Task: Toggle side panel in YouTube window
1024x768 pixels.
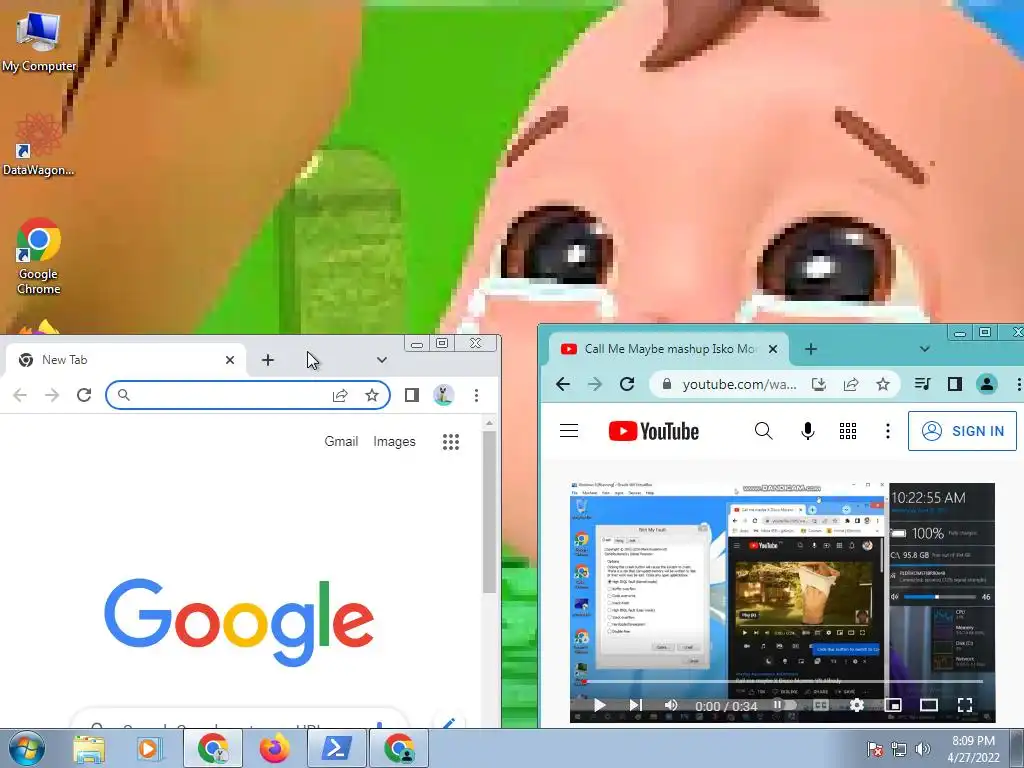Action: [x=955, y=384]
